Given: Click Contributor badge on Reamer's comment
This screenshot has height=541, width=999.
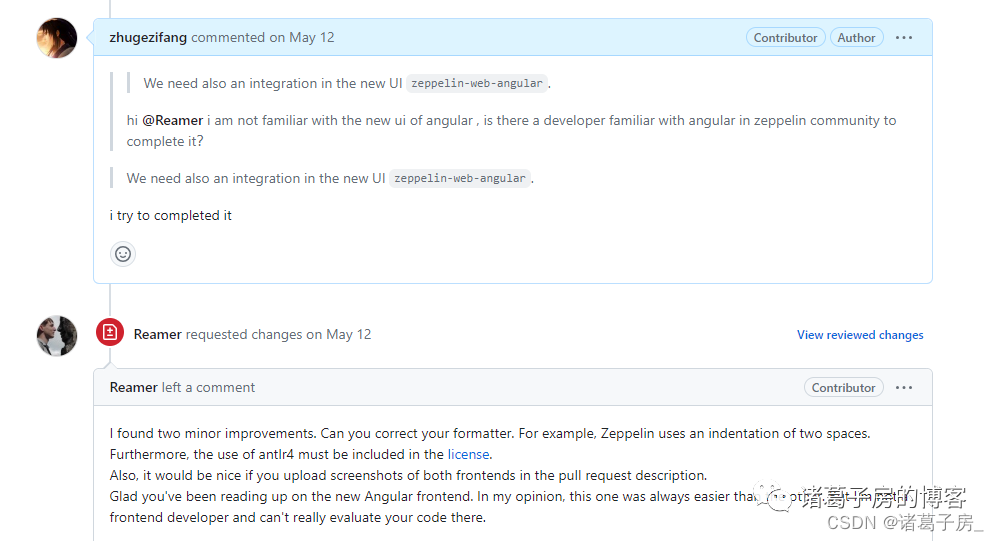Looking at the screenshot, I should [x=843, y=388].
